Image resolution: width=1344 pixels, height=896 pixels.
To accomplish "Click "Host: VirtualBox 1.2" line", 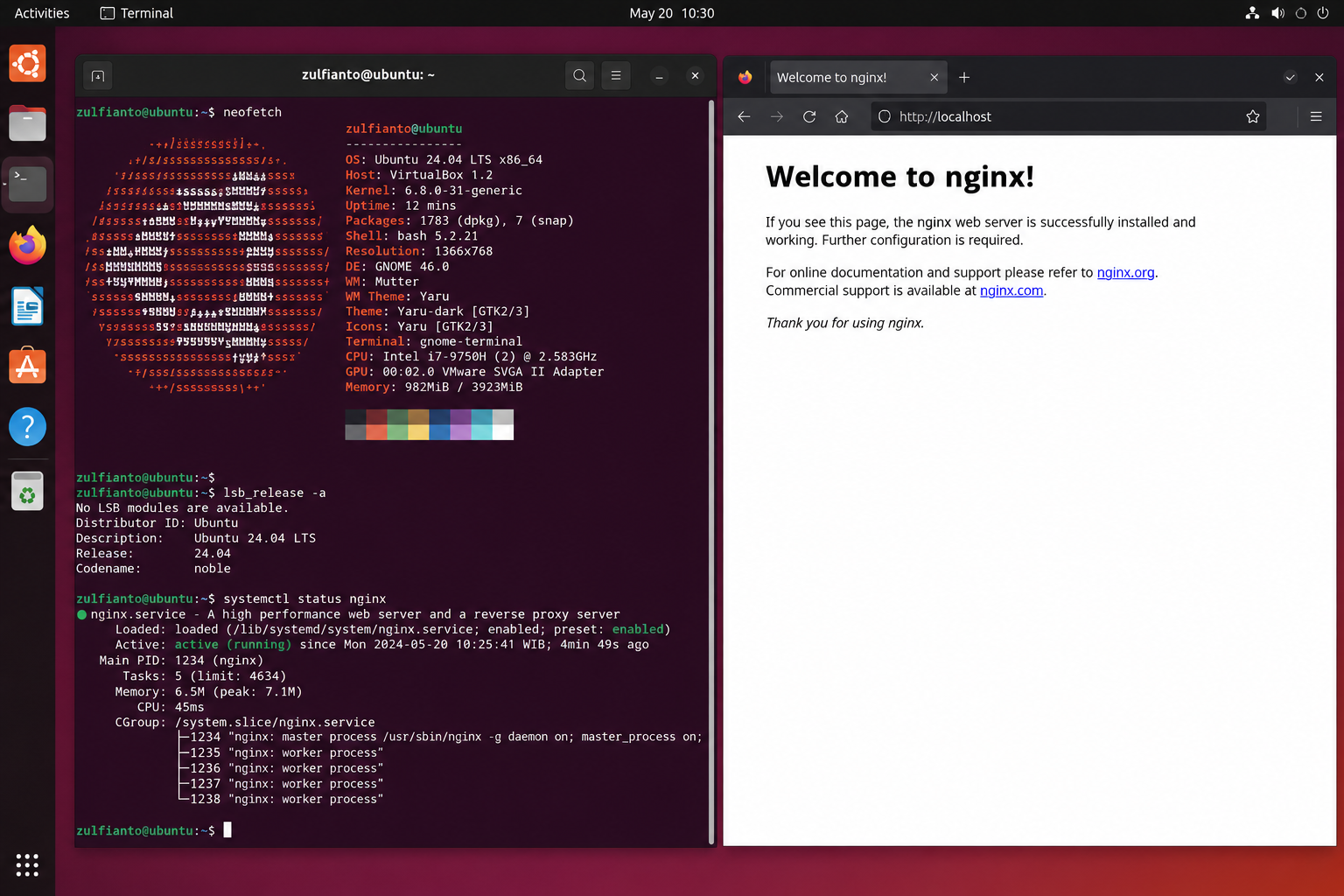I will (419, 175).
